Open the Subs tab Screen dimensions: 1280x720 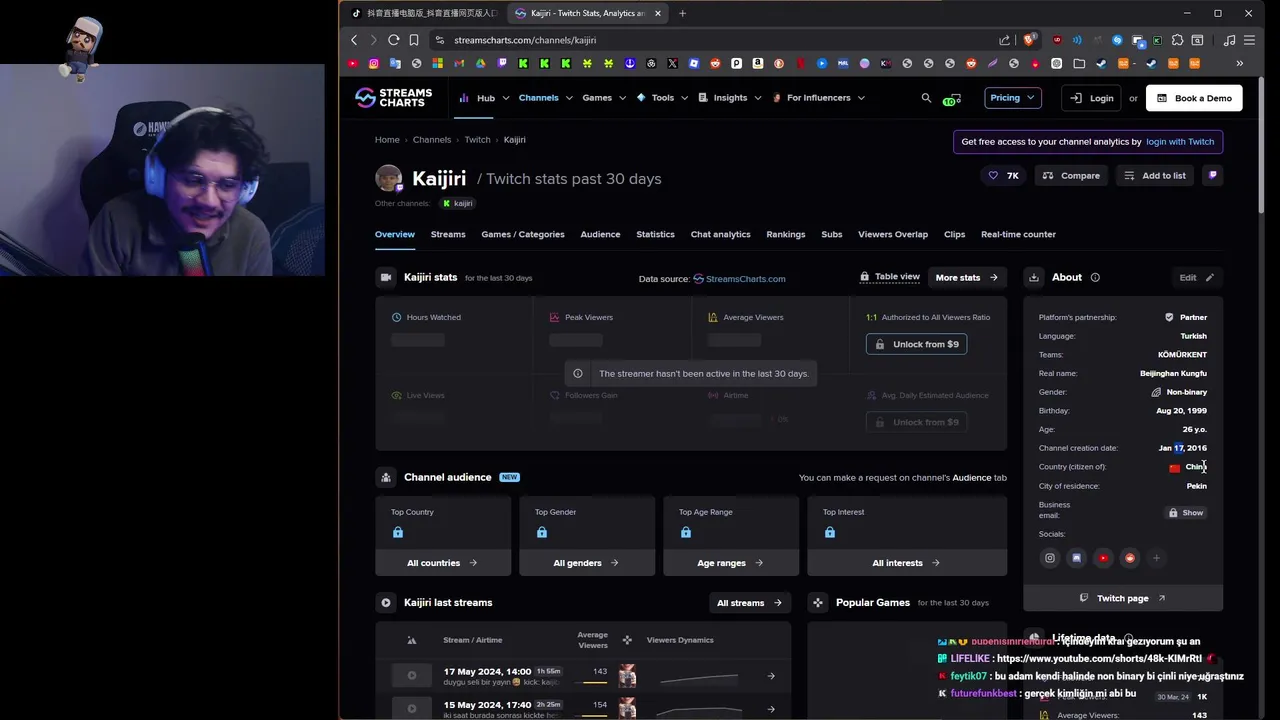point(832,234)
